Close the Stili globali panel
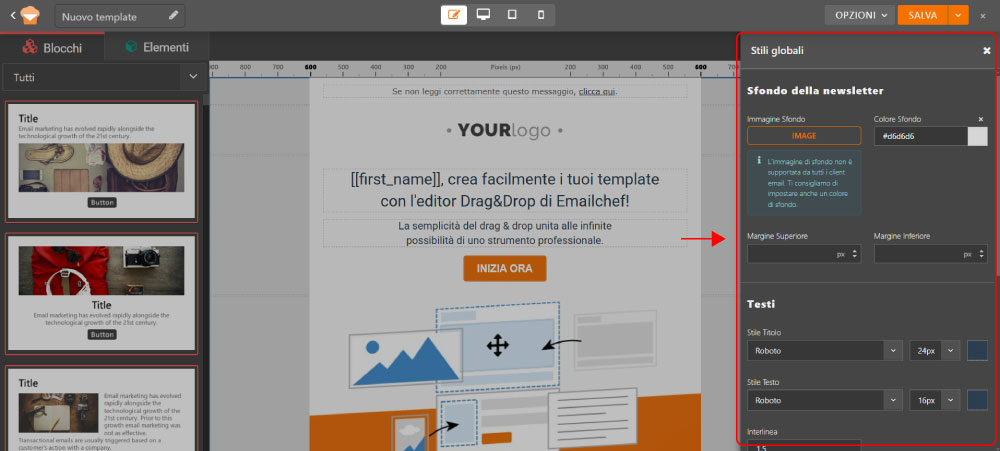Image resolution: width=1000 pixels, height=451 pixels. [987, 50]
